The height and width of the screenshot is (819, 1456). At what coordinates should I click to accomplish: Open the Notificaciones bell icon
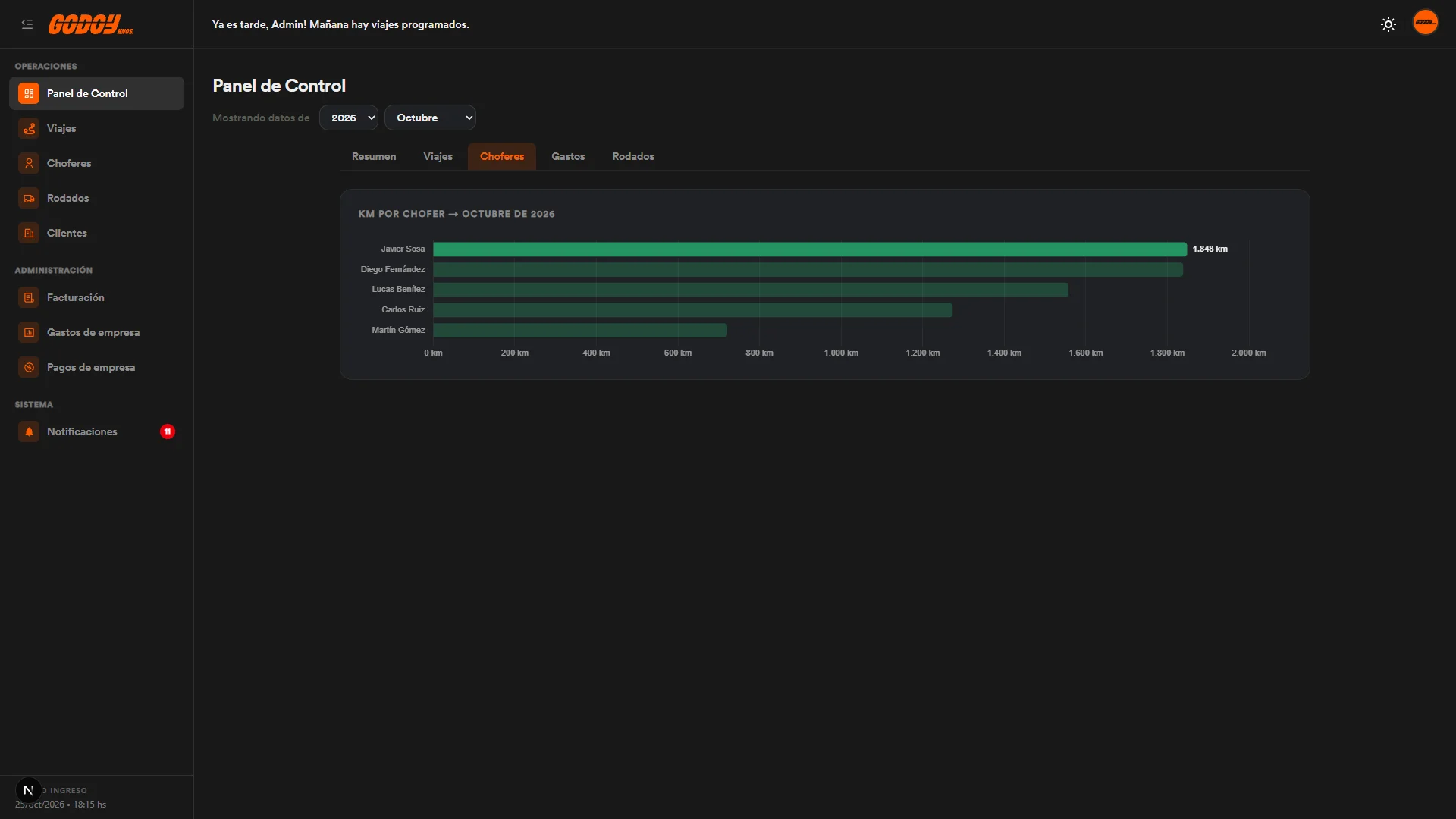pyautogui.click(x=29, y=431)
